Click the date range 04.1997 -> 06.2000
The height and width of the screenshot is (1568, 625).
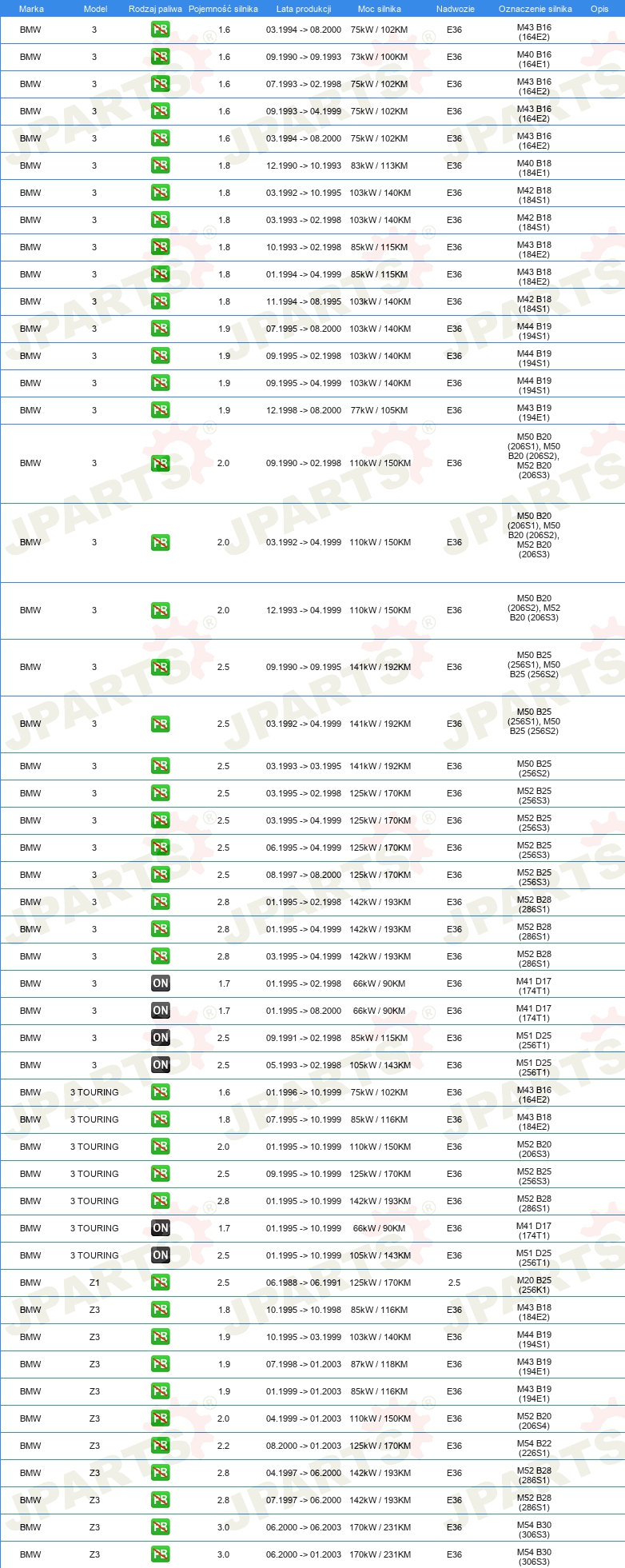[304, 1473]
